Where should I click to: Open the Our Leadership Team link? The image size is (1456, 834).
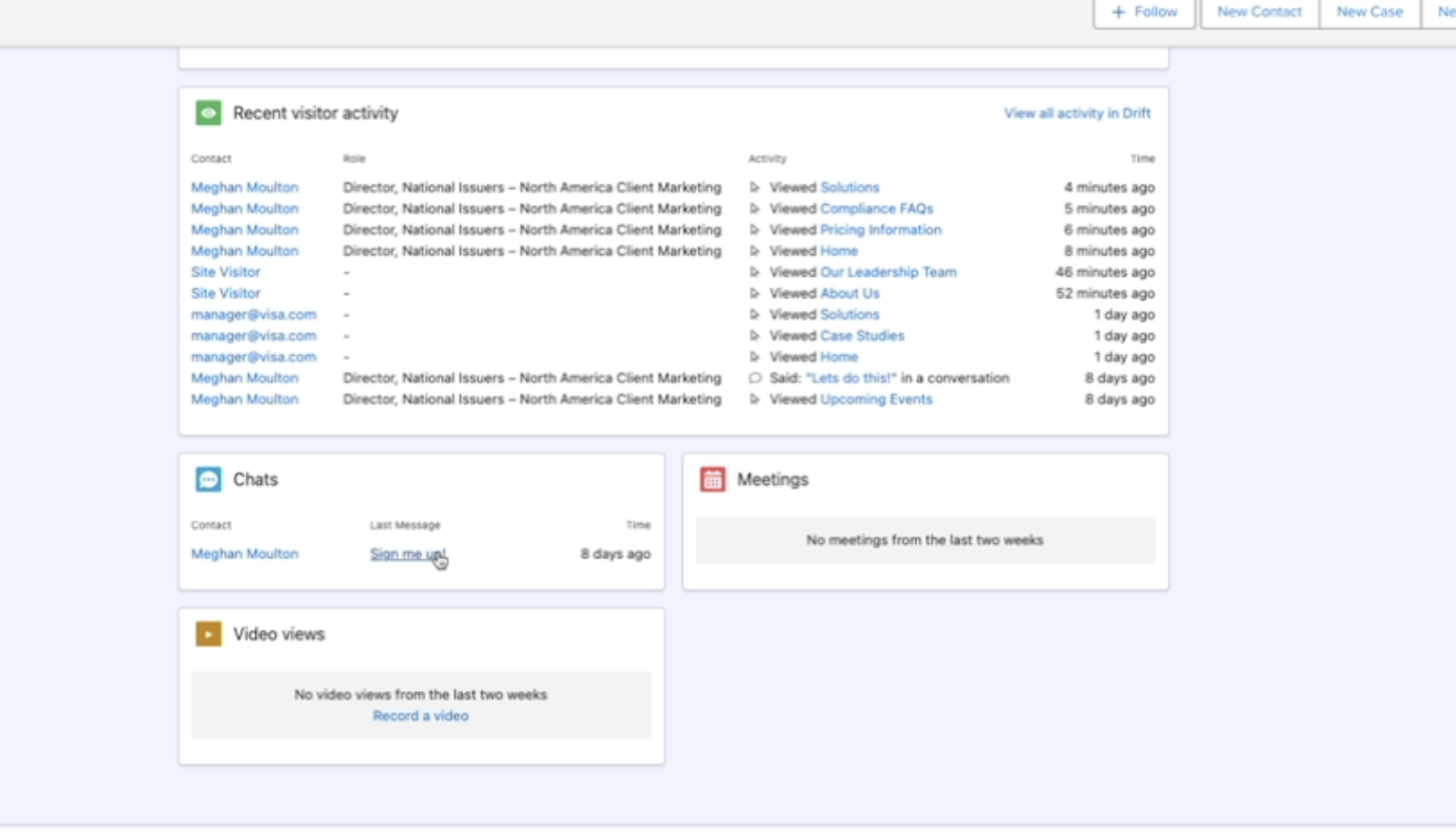point(888,272)
